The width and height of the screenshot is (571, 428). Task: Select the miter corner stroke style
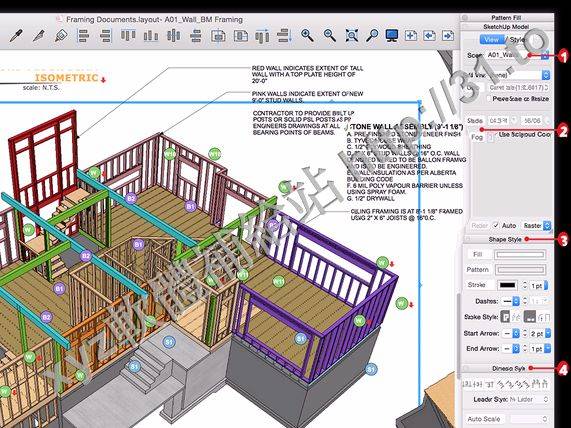[x=505, y=317]
